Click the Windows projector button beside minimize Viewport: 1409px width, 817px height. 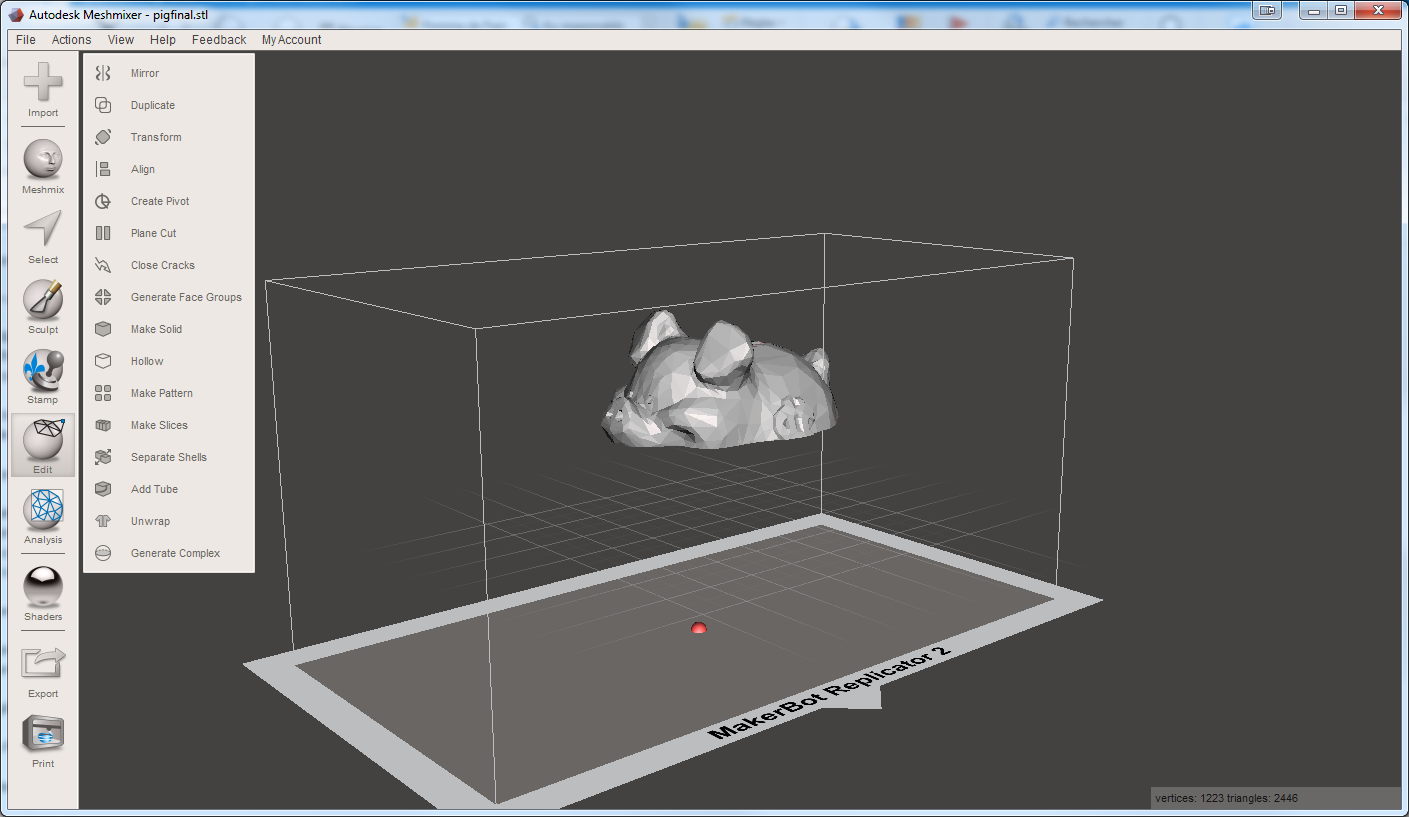(x=1267, y=10)
